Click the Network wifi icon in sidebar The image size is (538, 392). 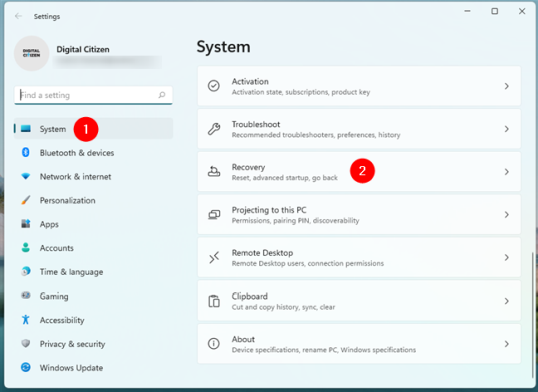26,176
